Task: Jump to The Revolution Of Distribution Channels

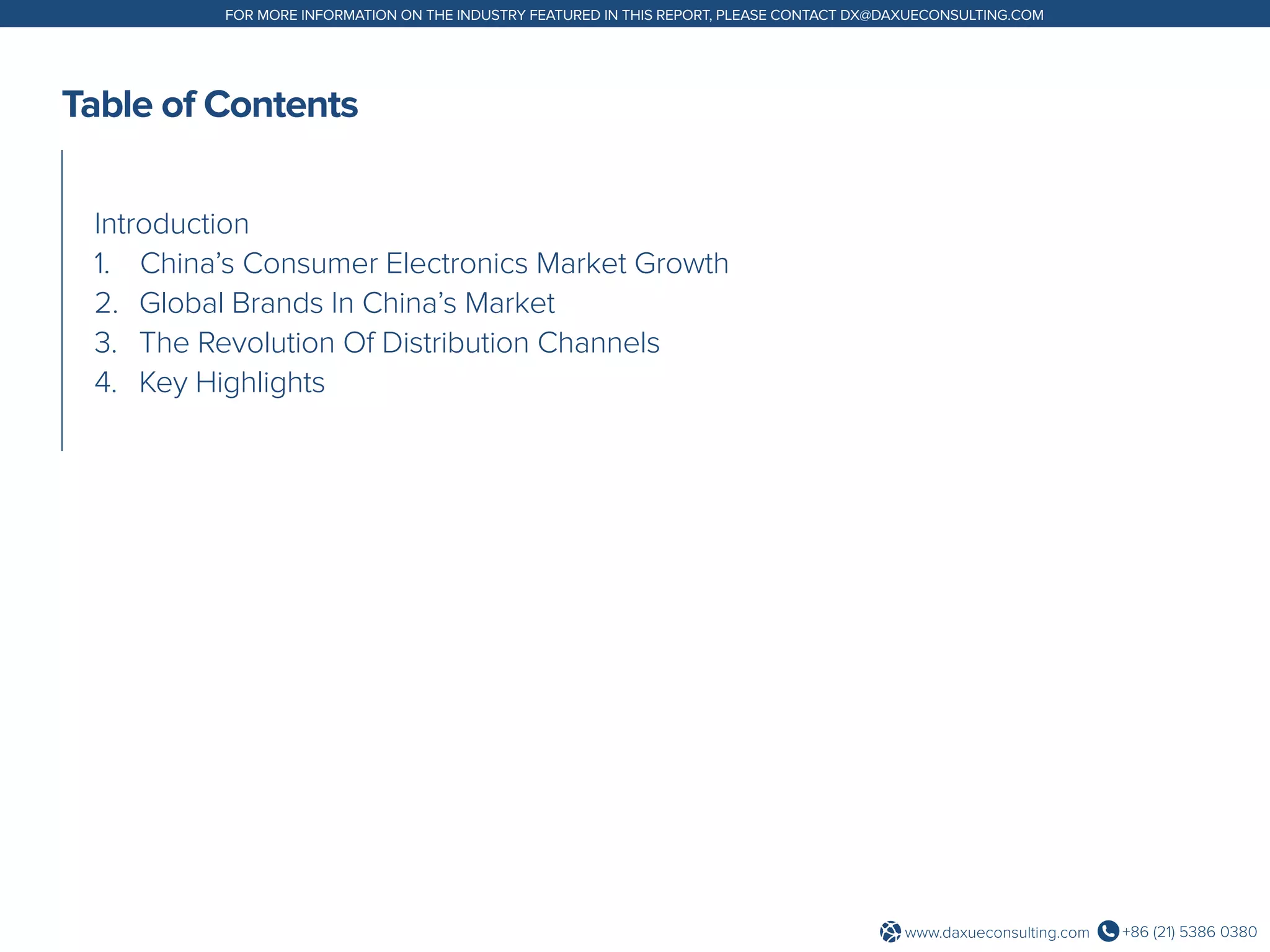Action: tap(399, 343)
